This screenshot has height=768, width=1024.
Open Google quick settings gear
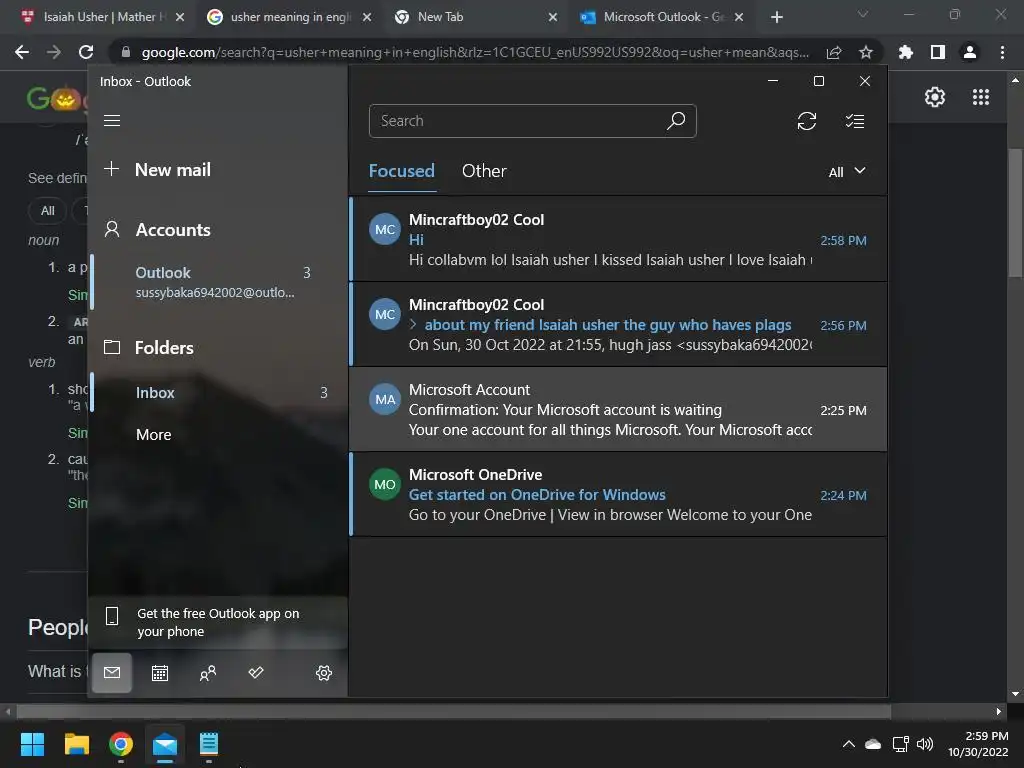click(935, 97)
